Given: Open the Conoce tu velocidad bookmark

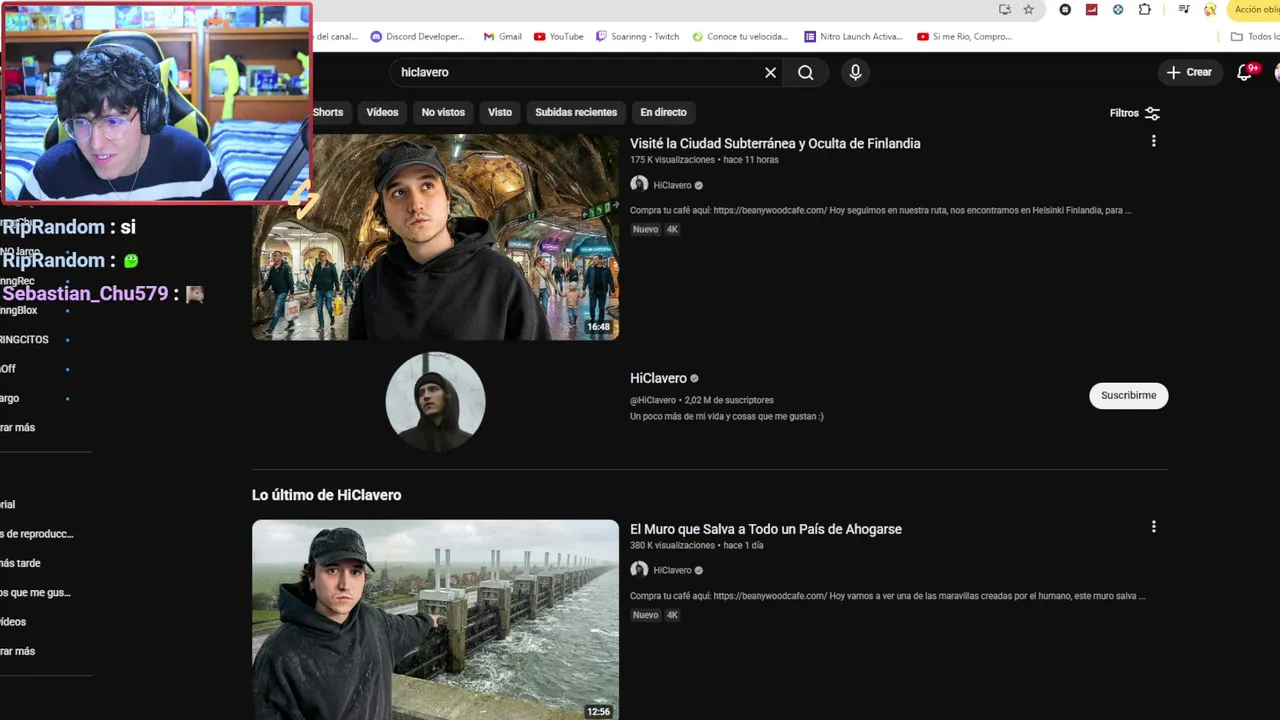Looking at the screenshot, I should [x=740, y=36].
